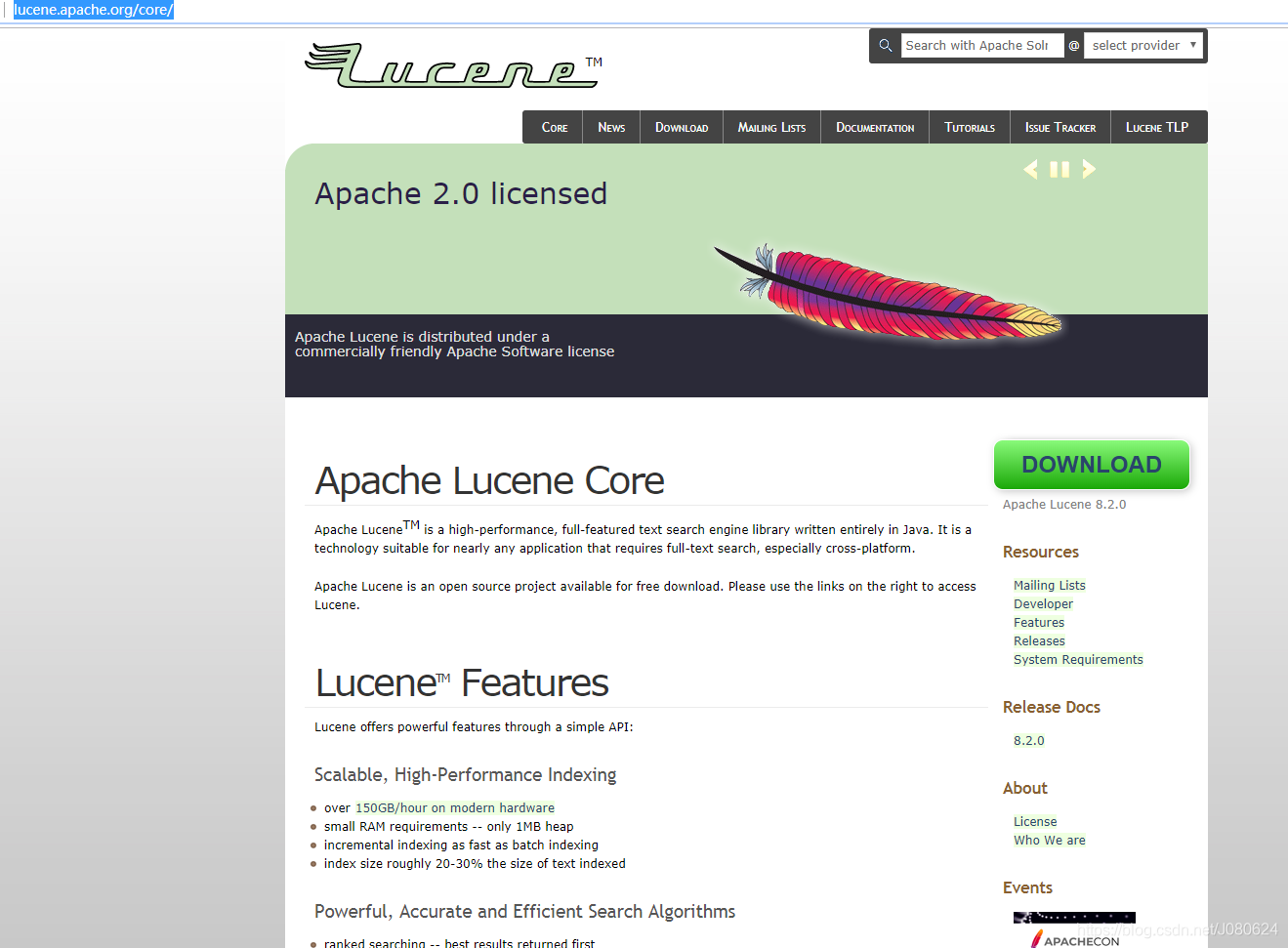Open the Download menu item
The height and width of the screenshot is (948, 1288).
point(682,127)
